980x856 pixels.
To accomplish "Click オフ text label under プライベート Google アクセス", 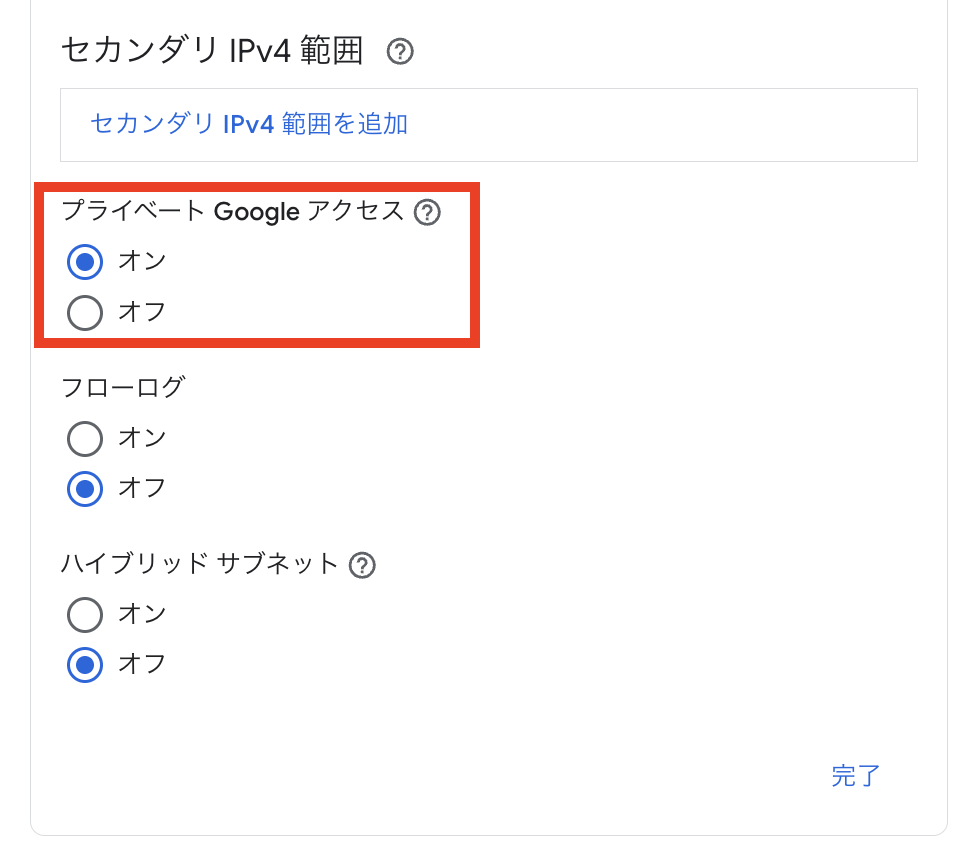I will click(142, 312).
